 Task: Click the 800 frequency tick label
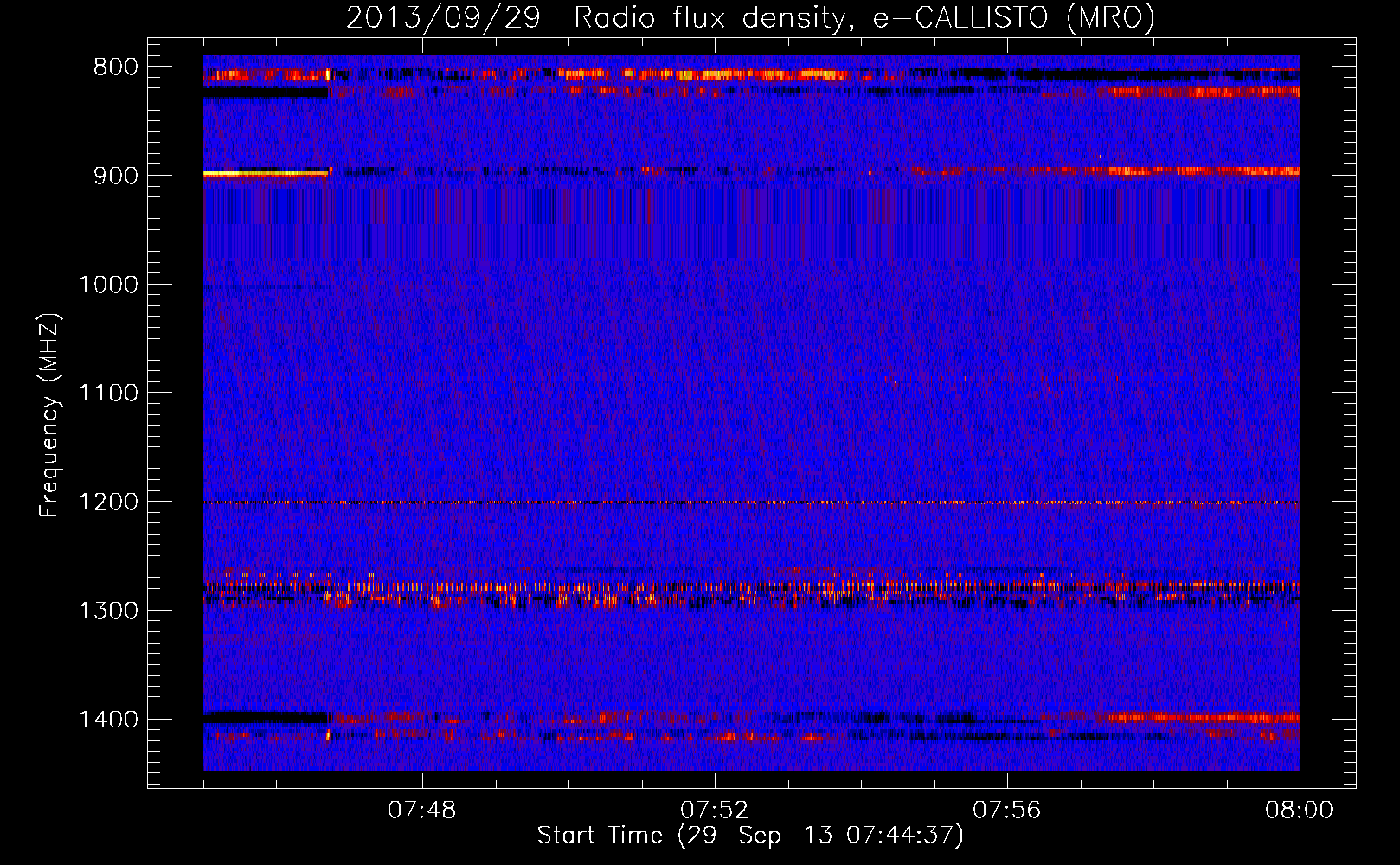pos(116,67)
